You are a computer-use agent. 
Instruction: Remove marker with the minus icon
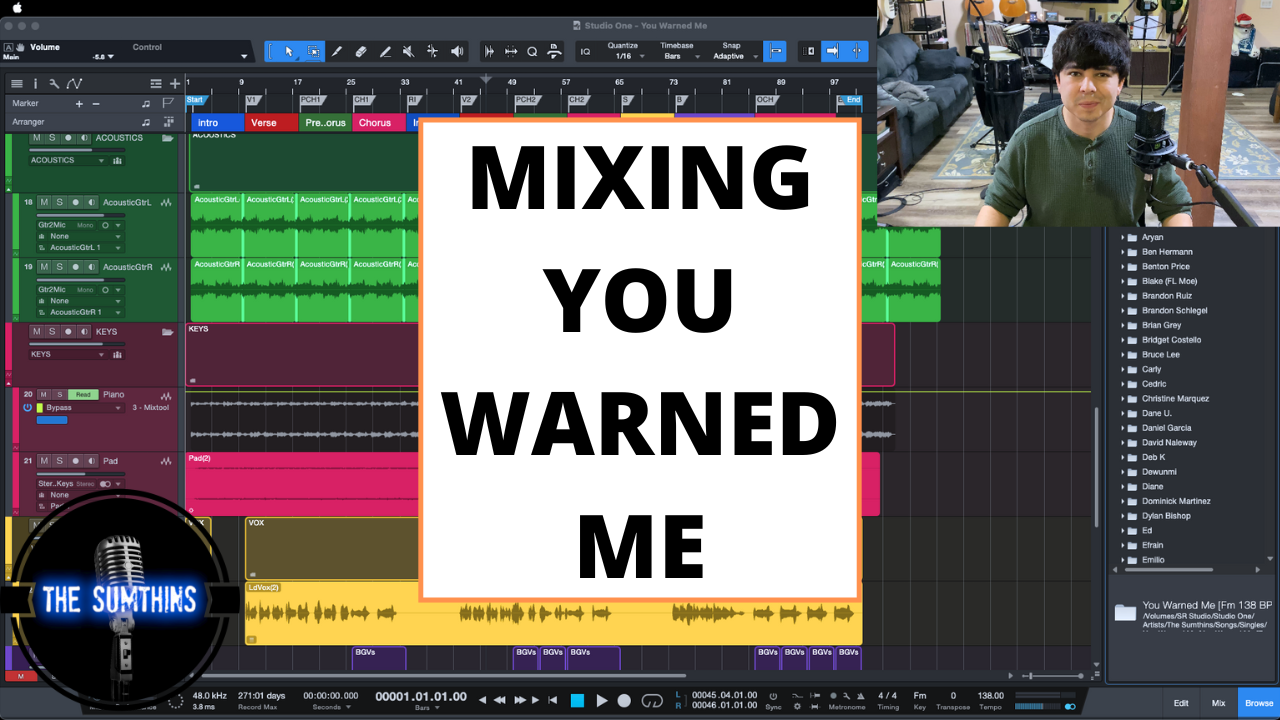coord(96,104)
